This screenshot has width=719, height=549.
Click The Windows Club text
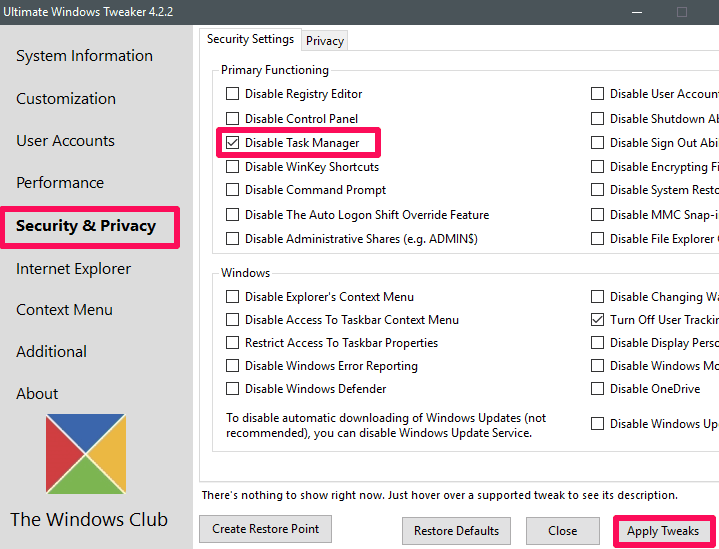[x=89, y=519]
